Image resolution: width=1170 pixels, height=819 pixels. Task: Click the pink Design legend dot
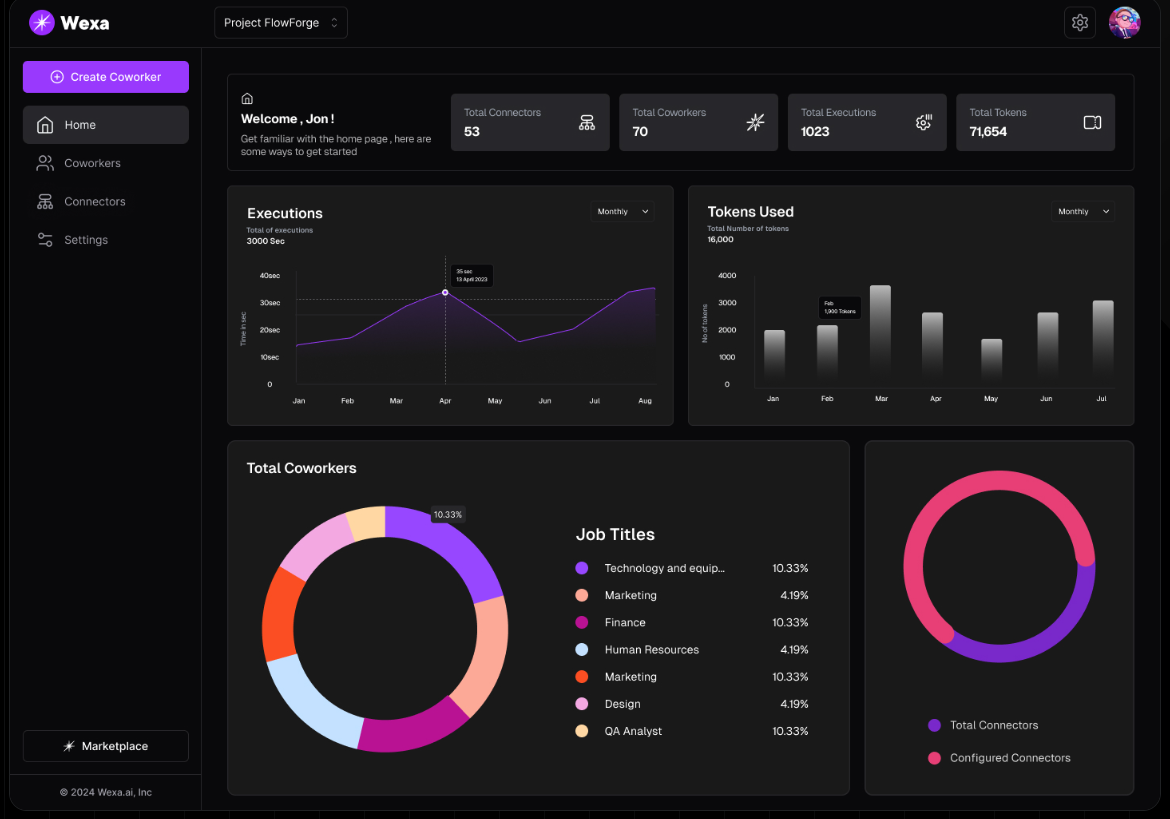tap(582, 704)
